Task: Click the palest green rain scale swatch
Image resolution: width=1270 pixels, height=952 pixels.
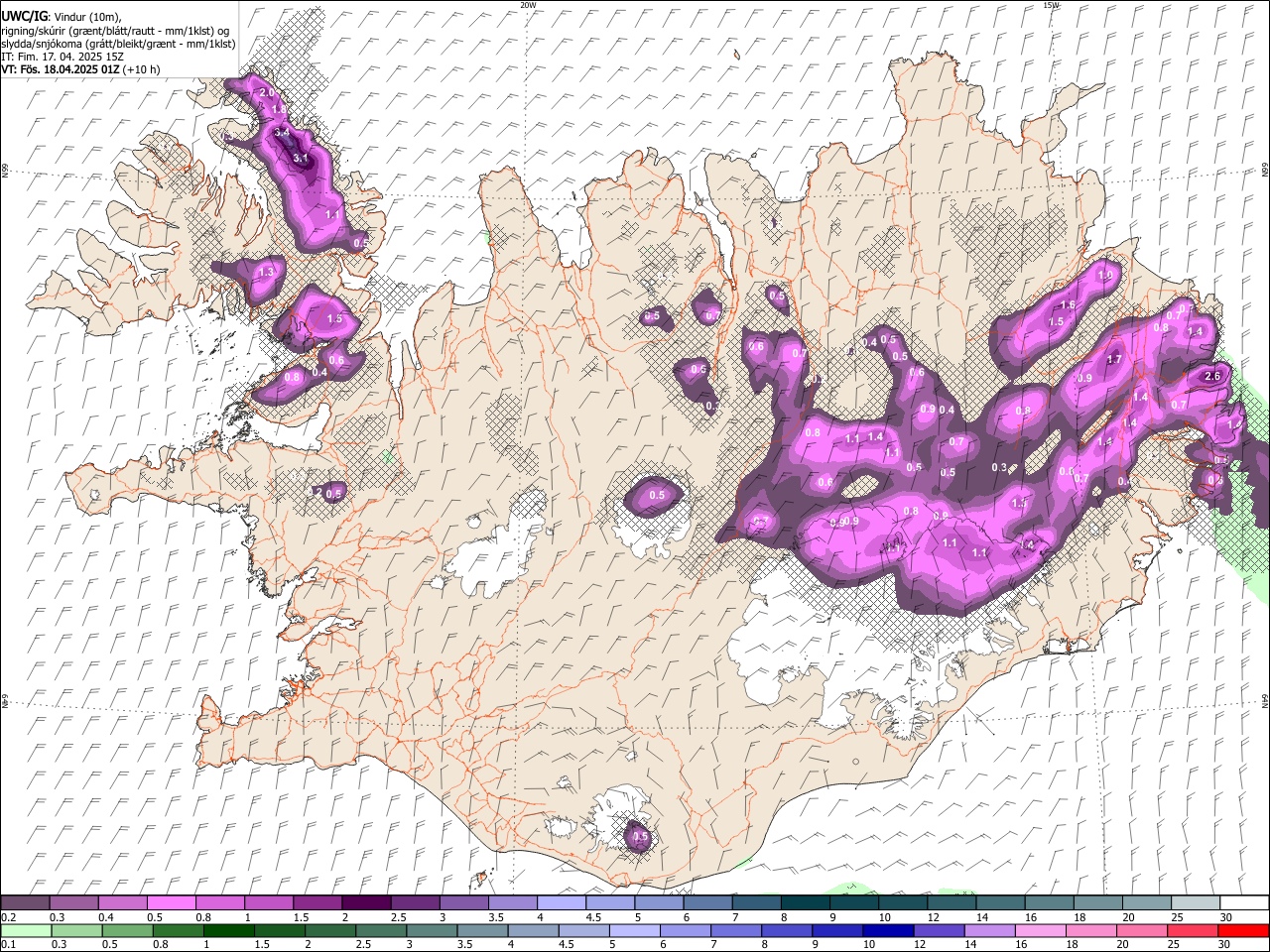Action: pos(25,930)
